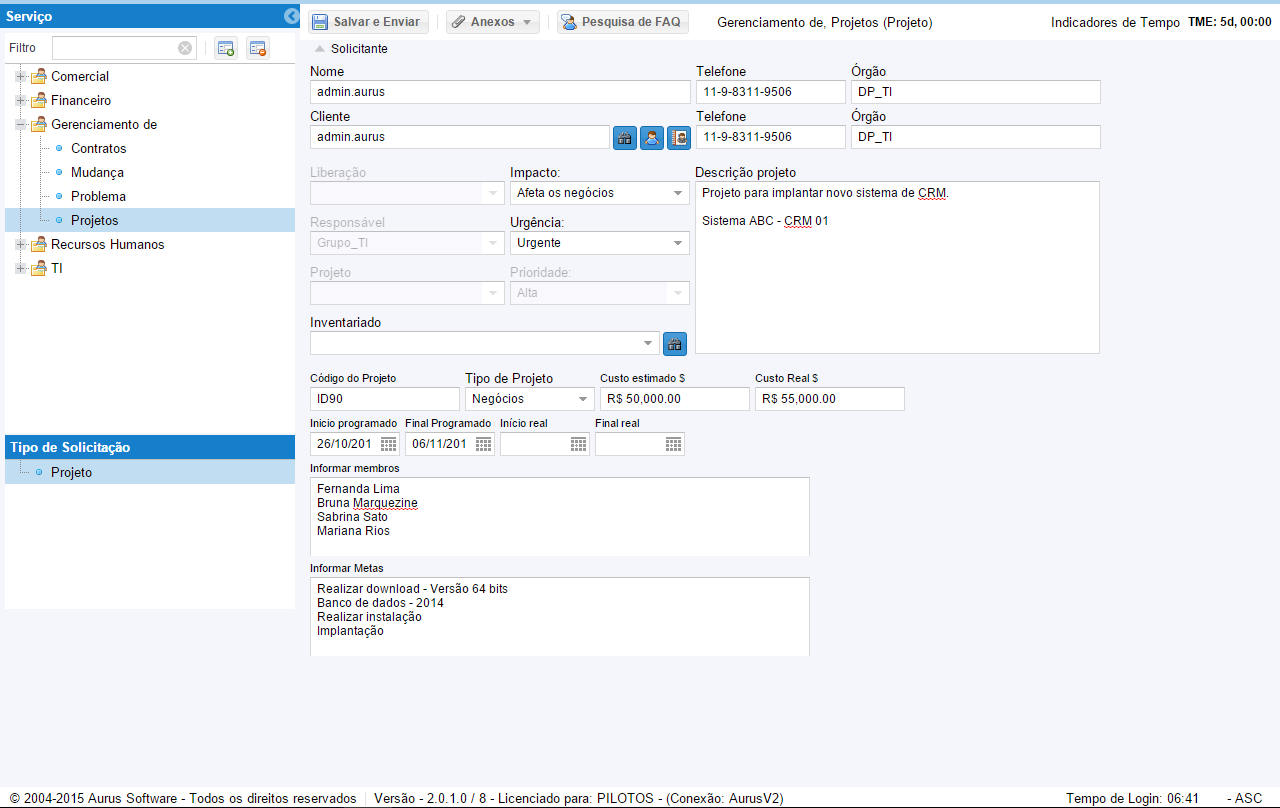Image resolution: width=1280 pixels, height=808 pixels.
Task: Click the Inicio programado date field
Action: [x=345, y=444]
